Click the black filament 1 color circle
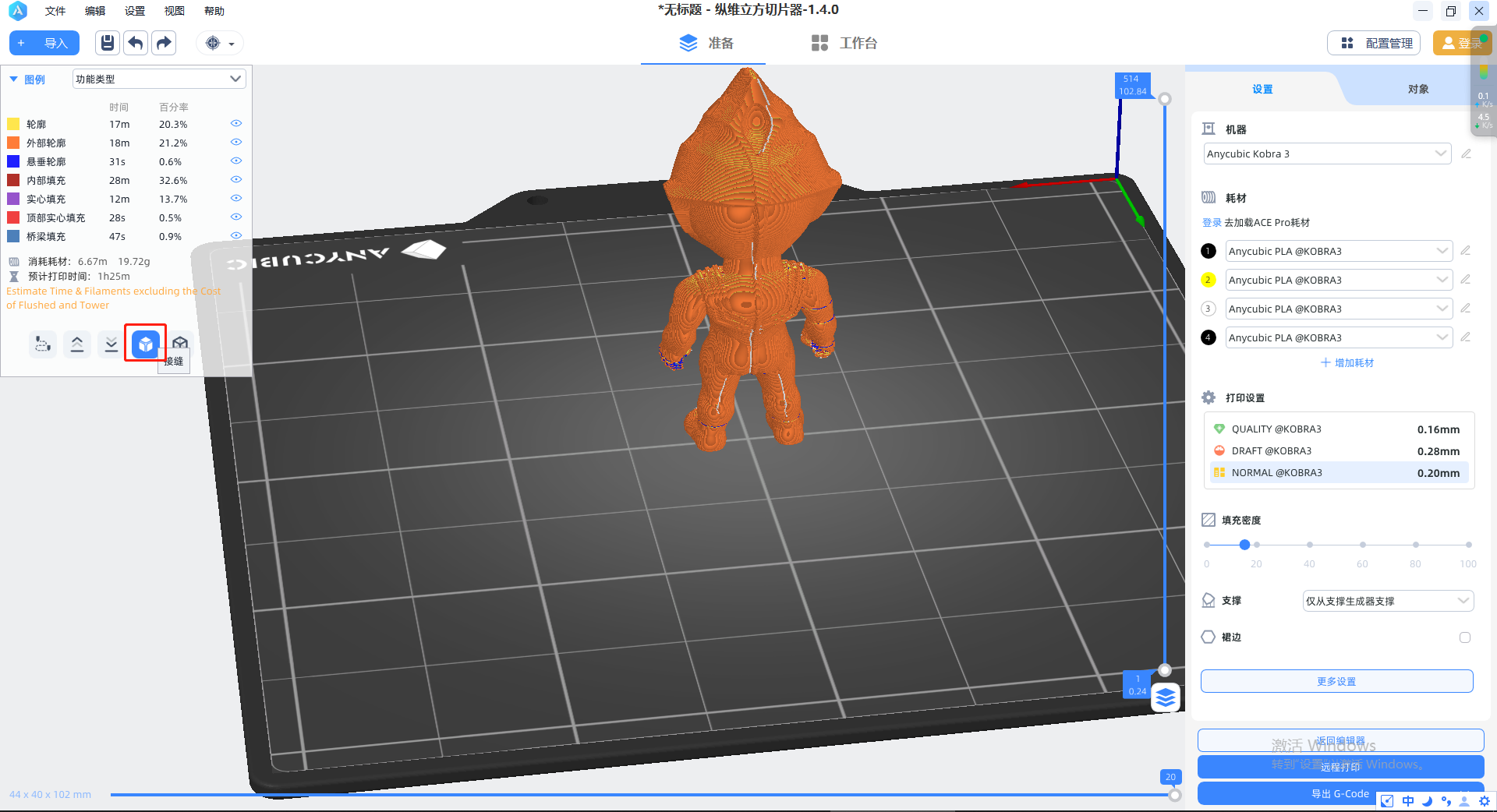 coord(1209,251)
